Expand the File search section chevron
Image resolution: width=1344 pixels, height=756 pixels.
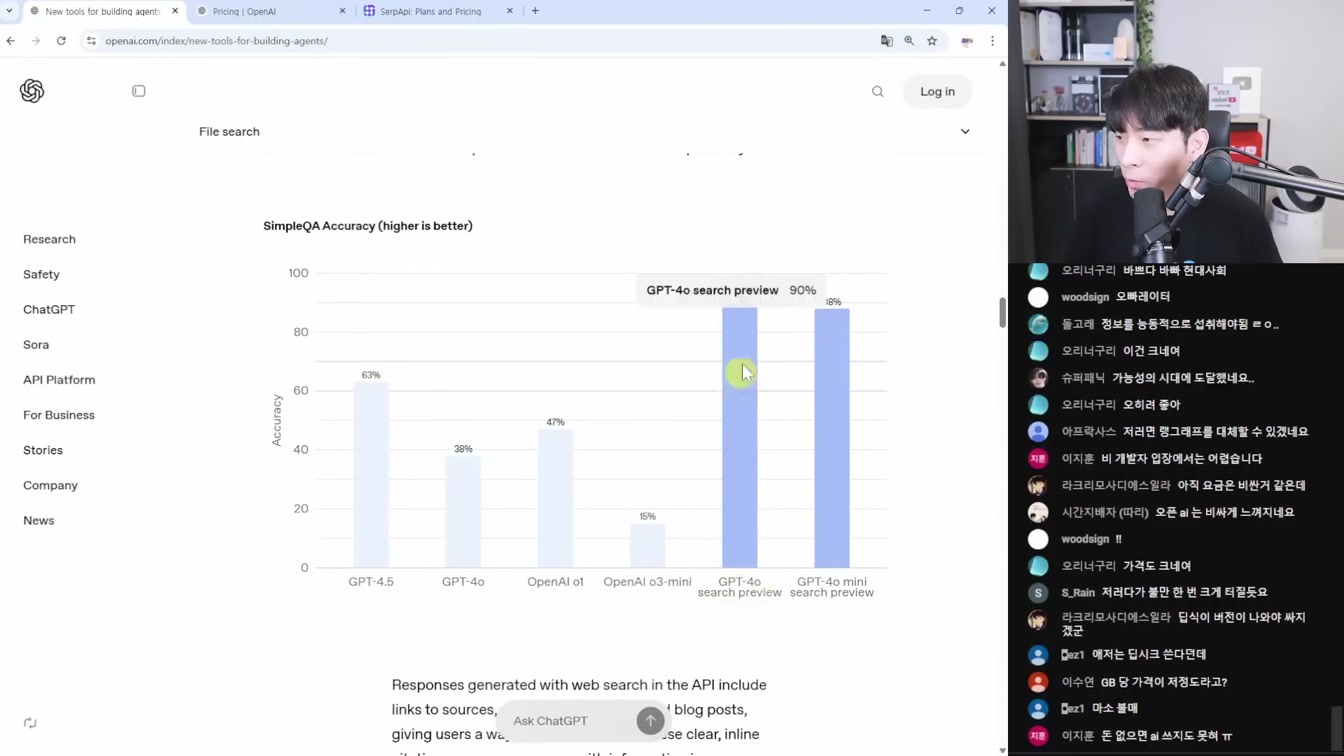[965, 132]
